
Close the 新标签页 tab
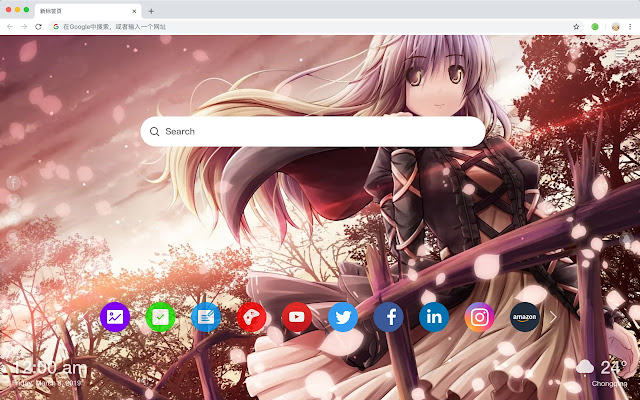134,11
